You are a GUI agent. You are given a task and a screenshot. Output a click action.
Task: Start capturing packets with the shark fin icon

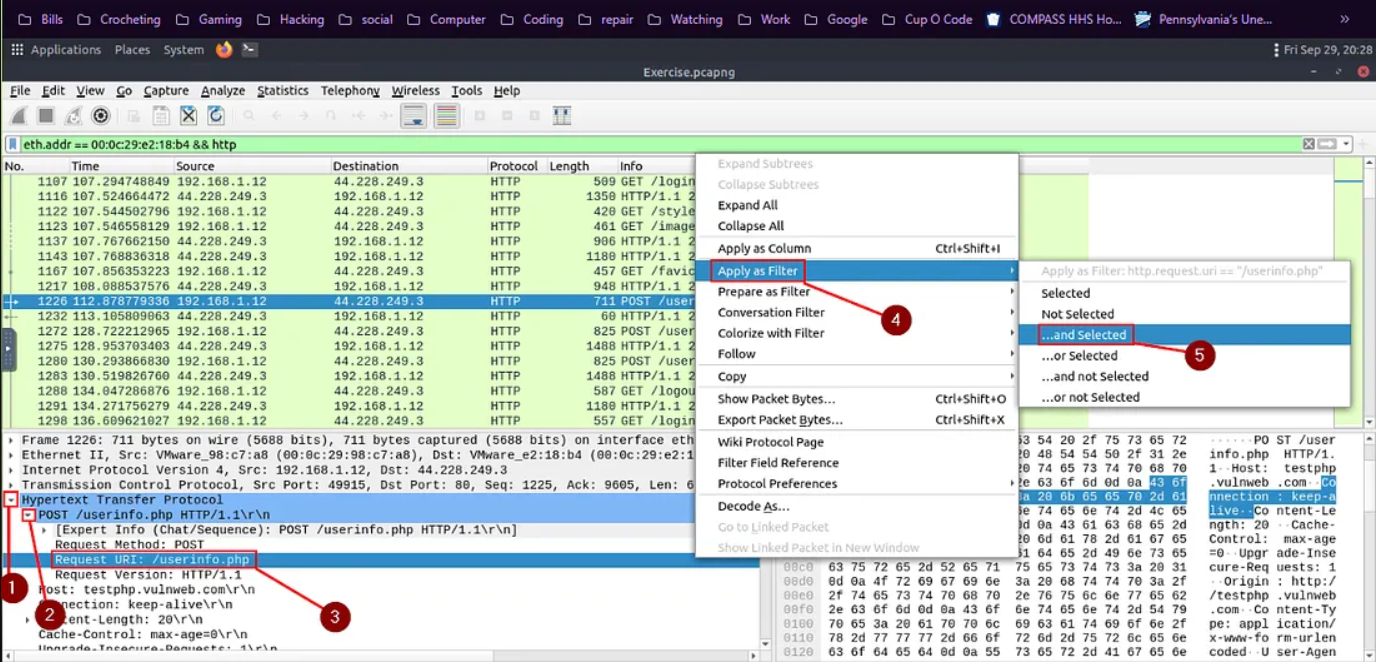coord(19,116)
